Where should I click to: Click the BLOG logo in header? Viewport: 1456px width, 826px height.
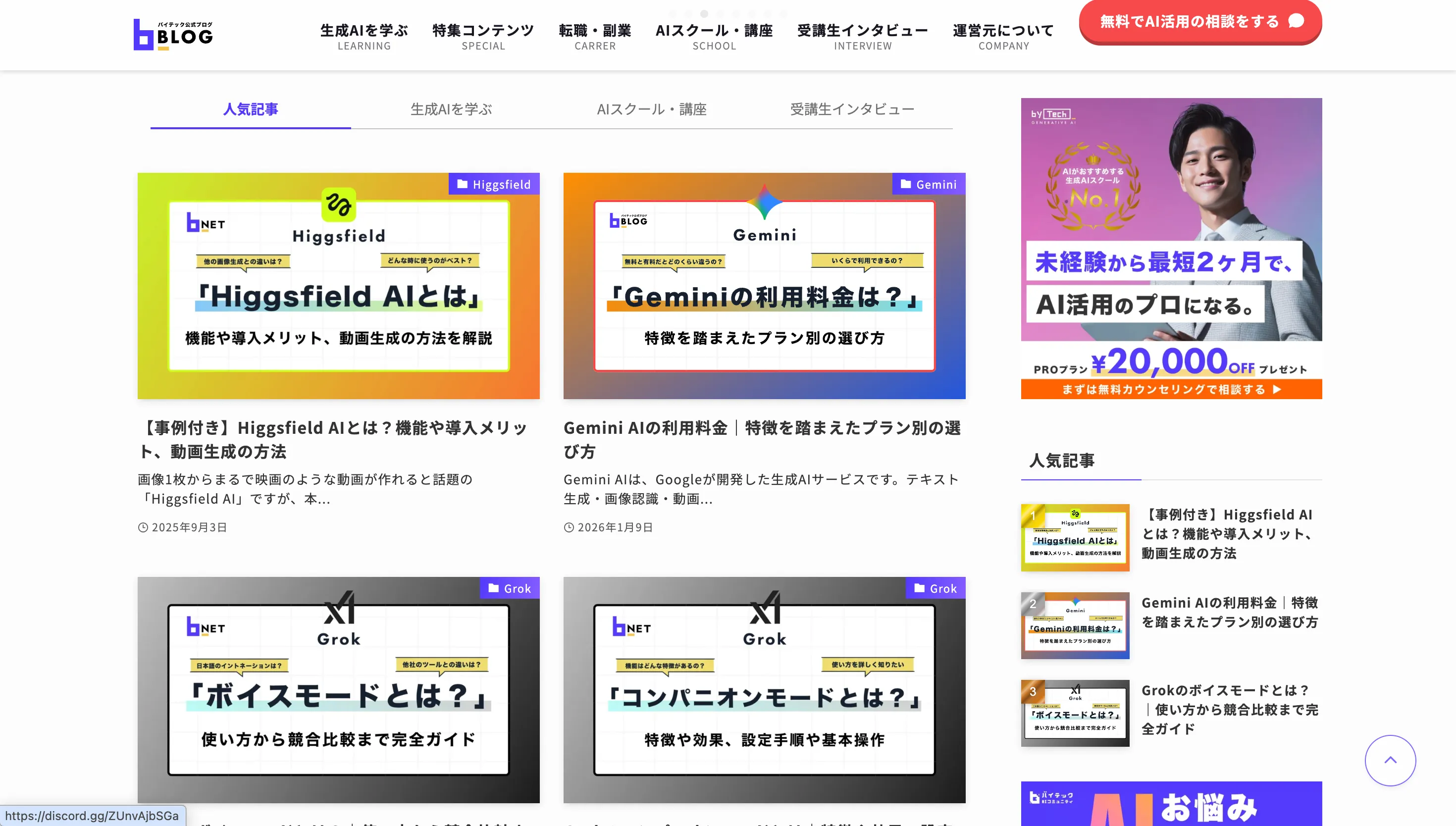[173, 35]
